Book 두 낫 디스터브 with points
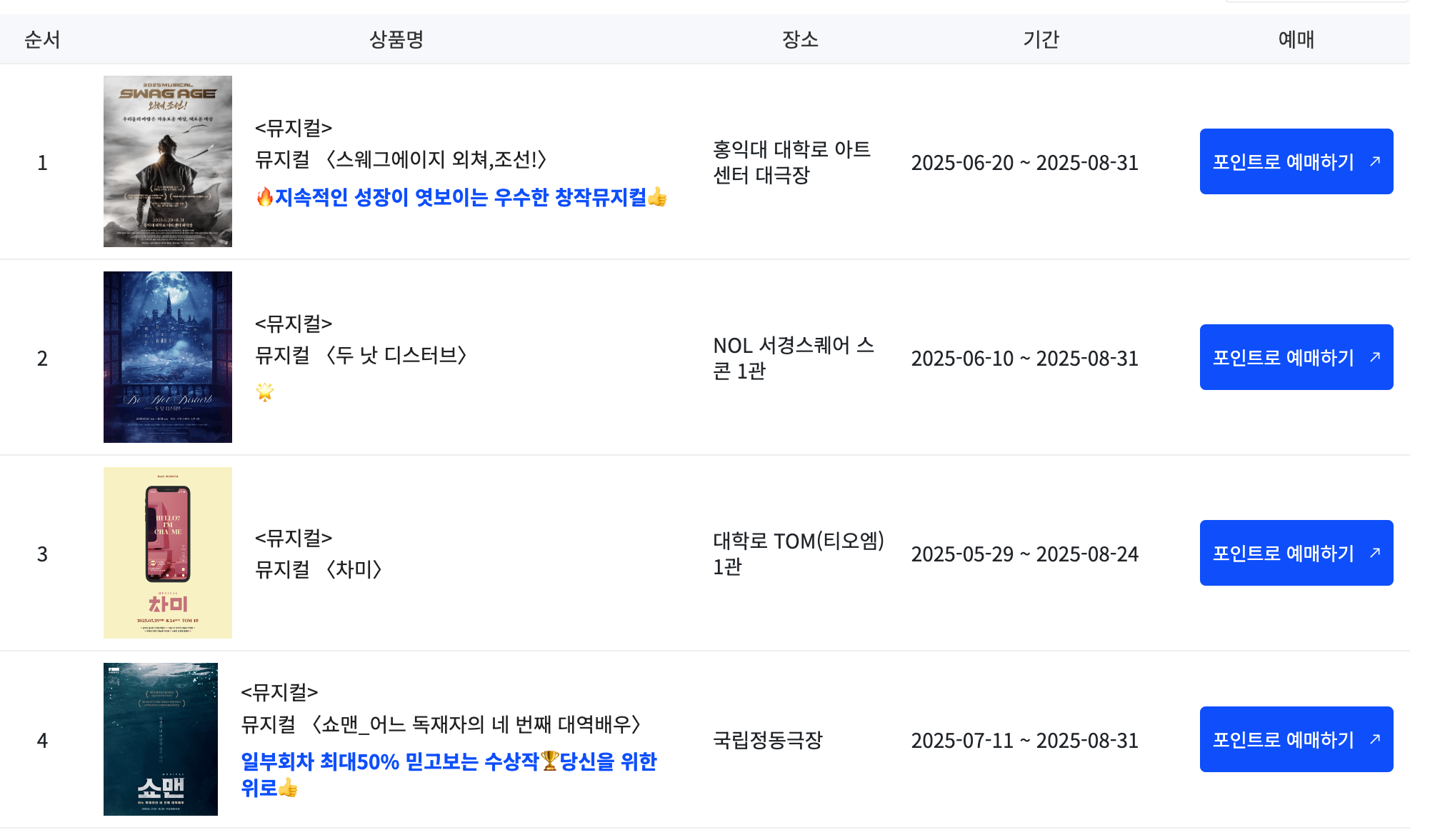This screenshot has height=840, width=1440. (x=1296, y=357)
